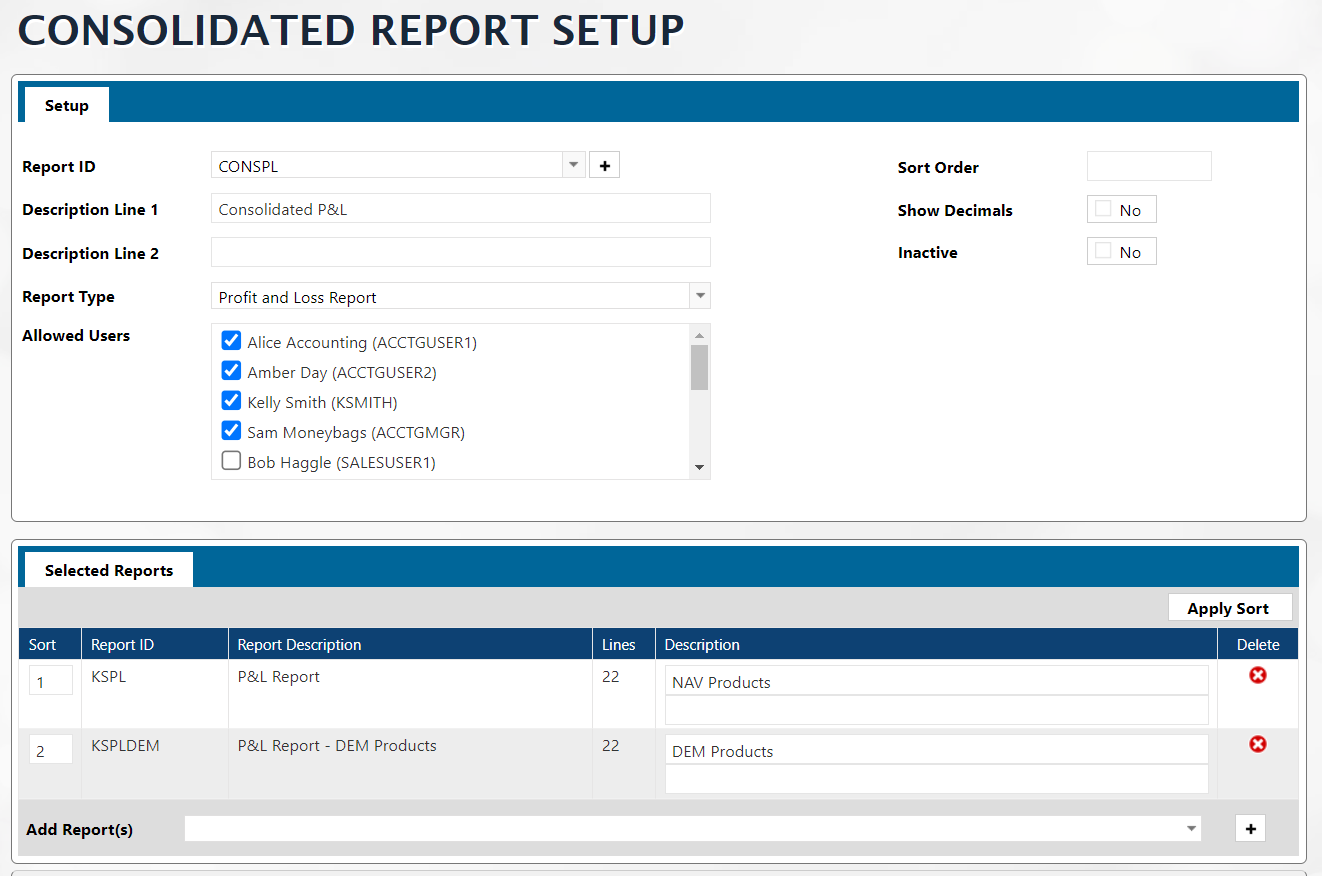The image size is (1322, 876).
Task: Click the plus icon beside Report ID
Action: (x=604, y=165)
